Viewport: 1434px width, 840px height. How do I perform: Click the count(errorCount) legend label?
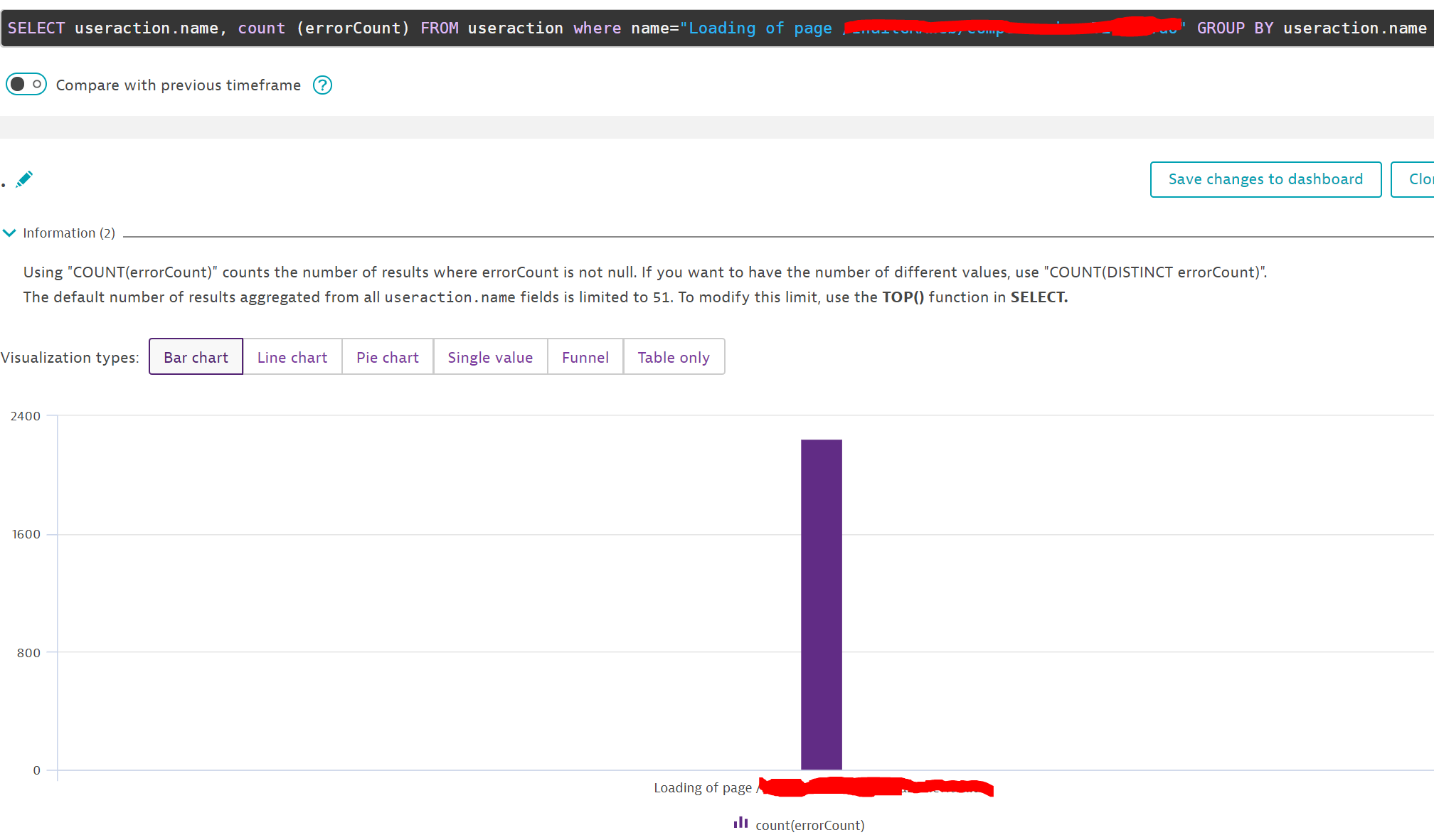coord(809,825)
